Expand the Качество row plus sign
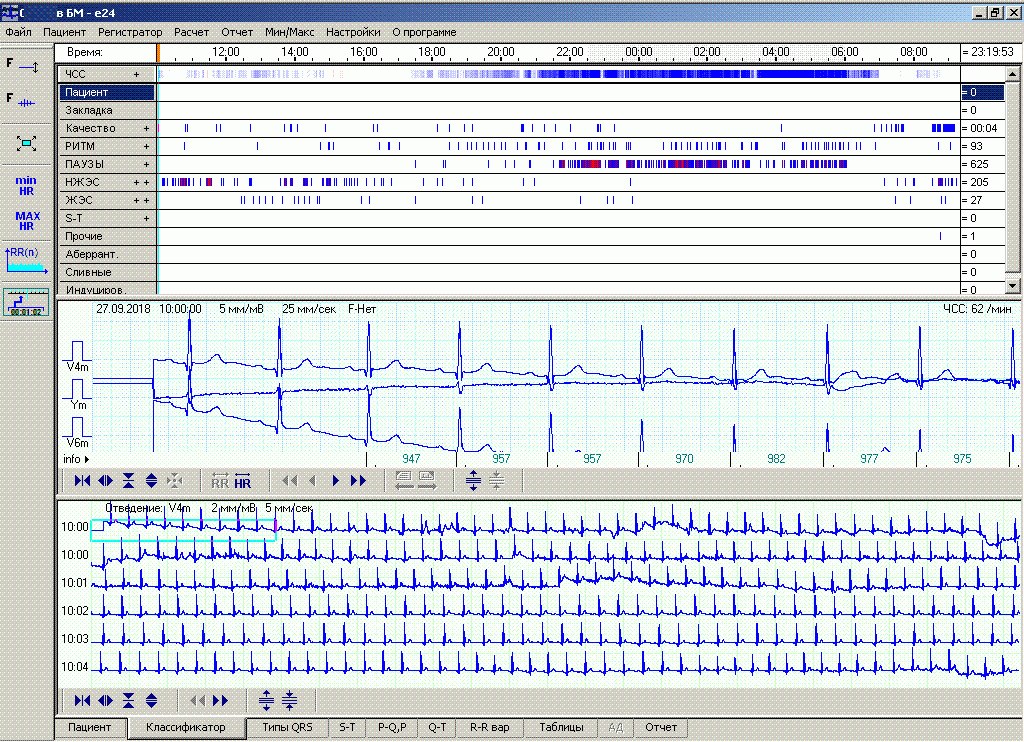 tap(146, 129)
